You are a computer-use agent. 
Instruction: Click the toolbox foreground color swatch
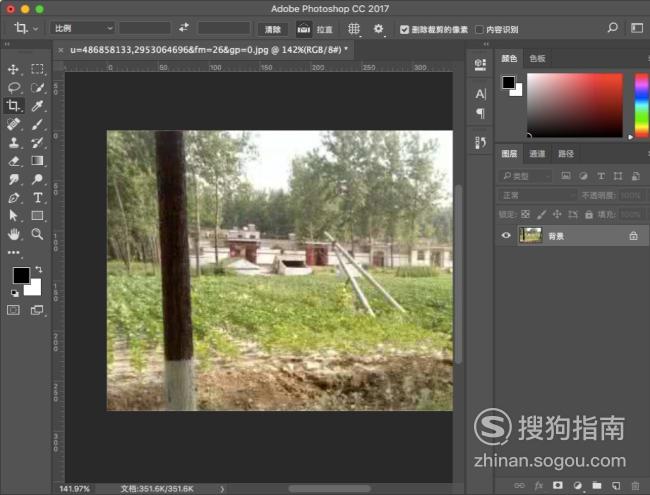pyautogui.click(x=21, y=275)
